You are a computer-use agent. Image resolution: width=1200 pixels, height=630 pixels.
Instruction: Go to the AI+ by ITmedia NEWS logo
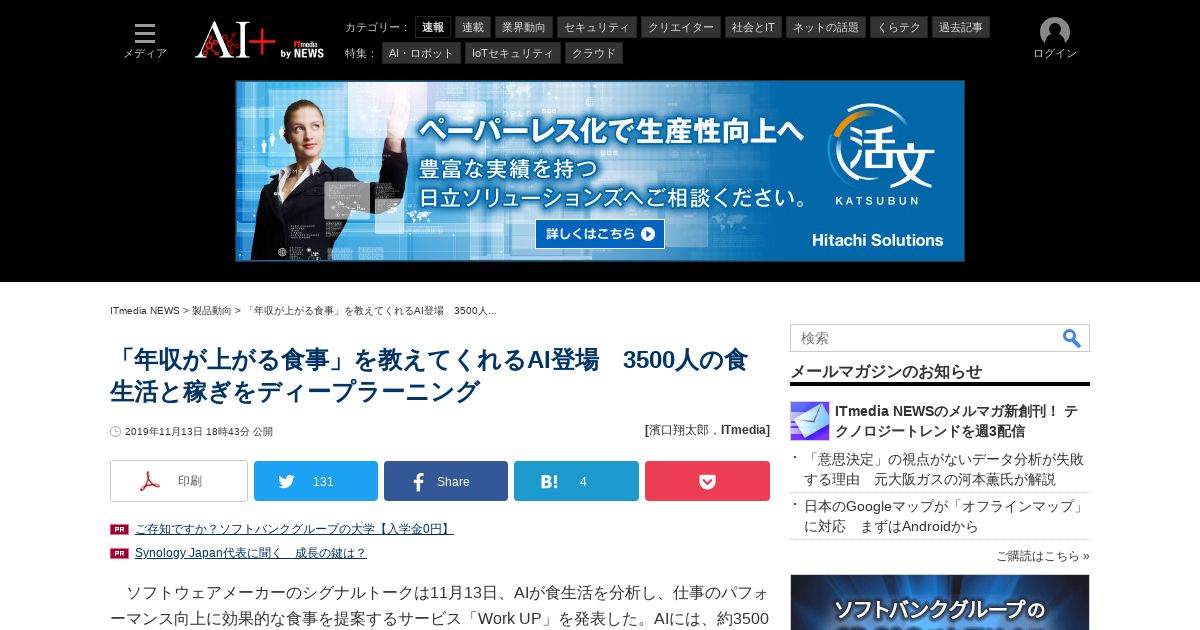click(x=260, y=40)
